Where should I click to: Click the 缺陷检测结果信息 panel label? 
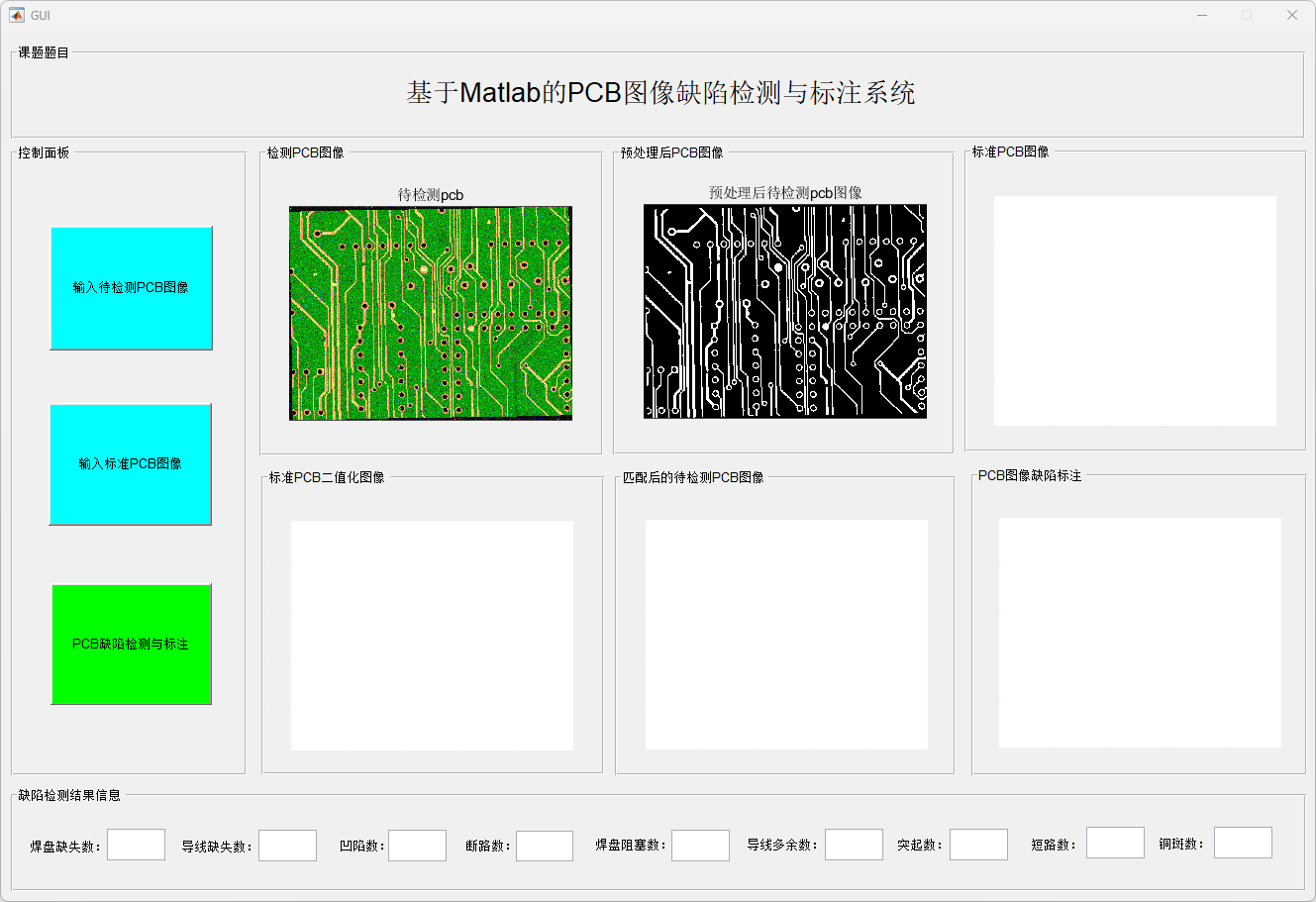click(x=69, y=795)
